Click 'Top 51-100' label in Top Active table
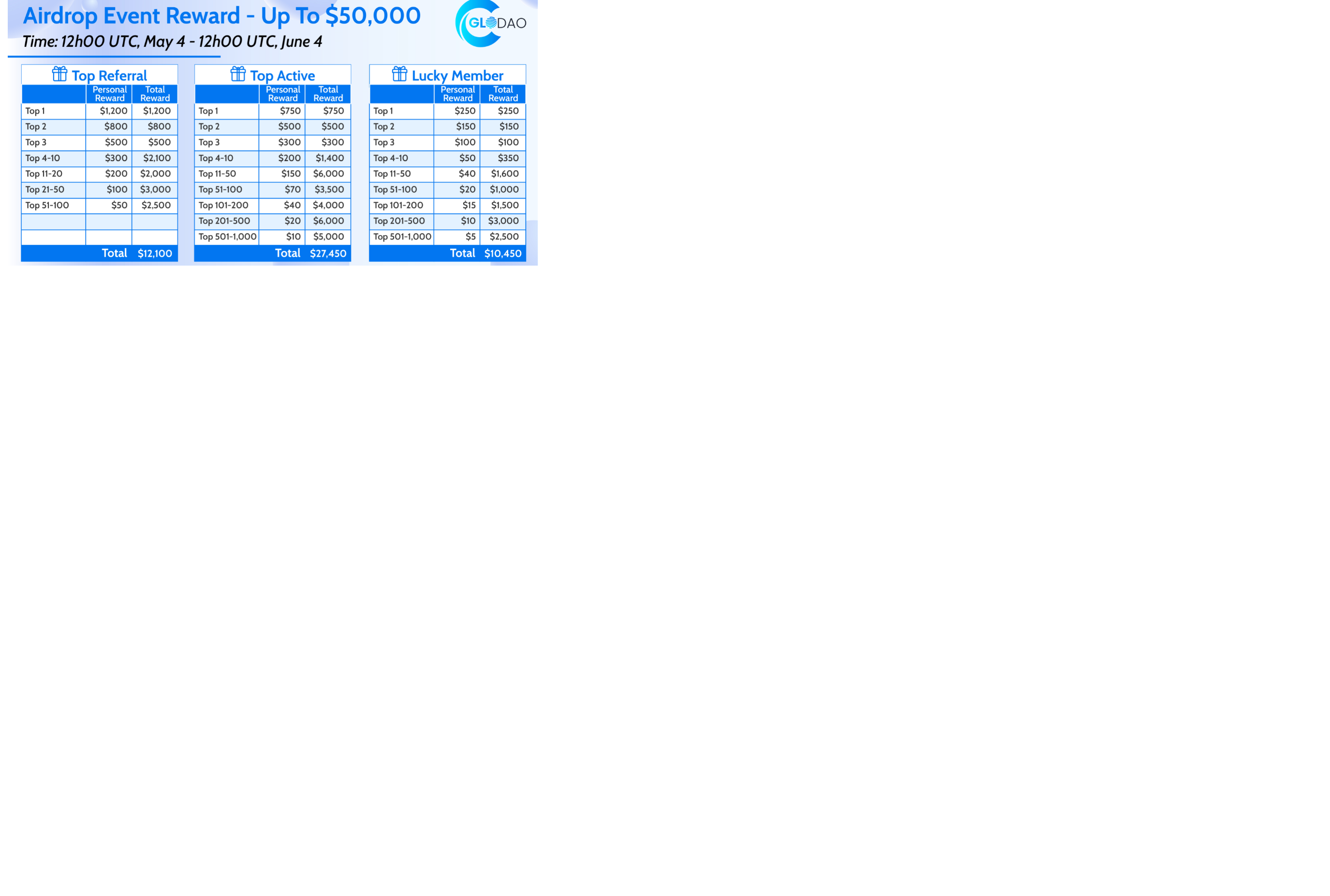The width and height of the screenshot is (1330, 896). (x=220, y=190)
